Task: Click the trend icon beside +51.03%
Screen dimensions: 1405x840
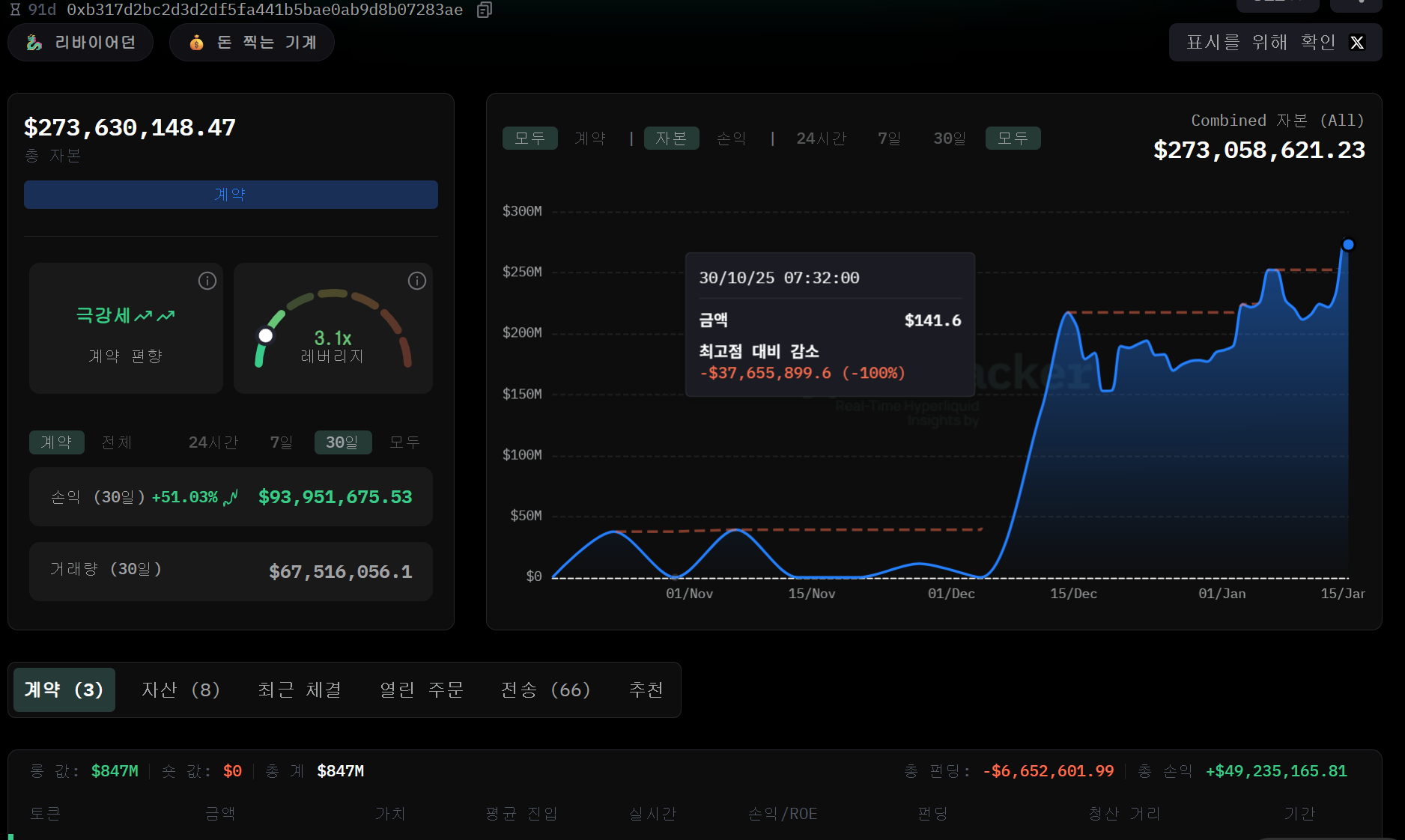Action: tap(231, 497)
